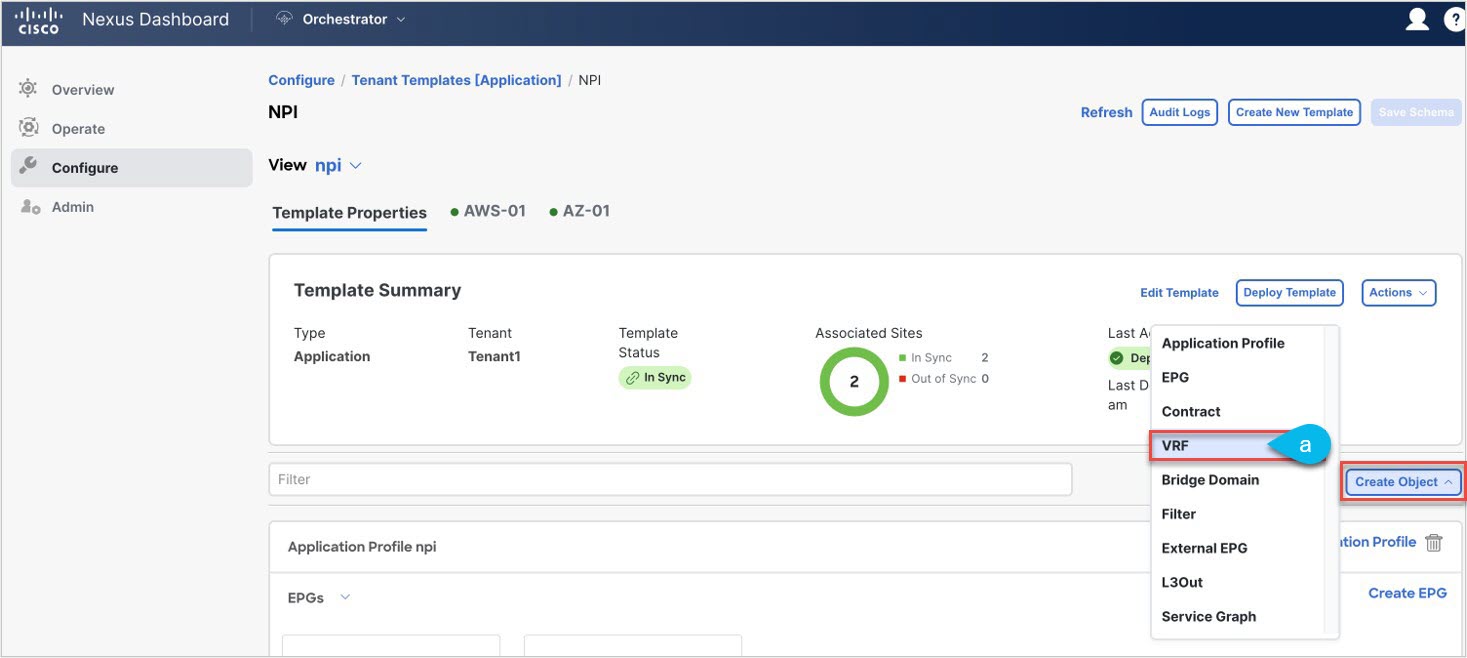The height and width of the screenshot is (658, 1467).
Task: Go to Operate section in sidebar
Action: point(78,129)
